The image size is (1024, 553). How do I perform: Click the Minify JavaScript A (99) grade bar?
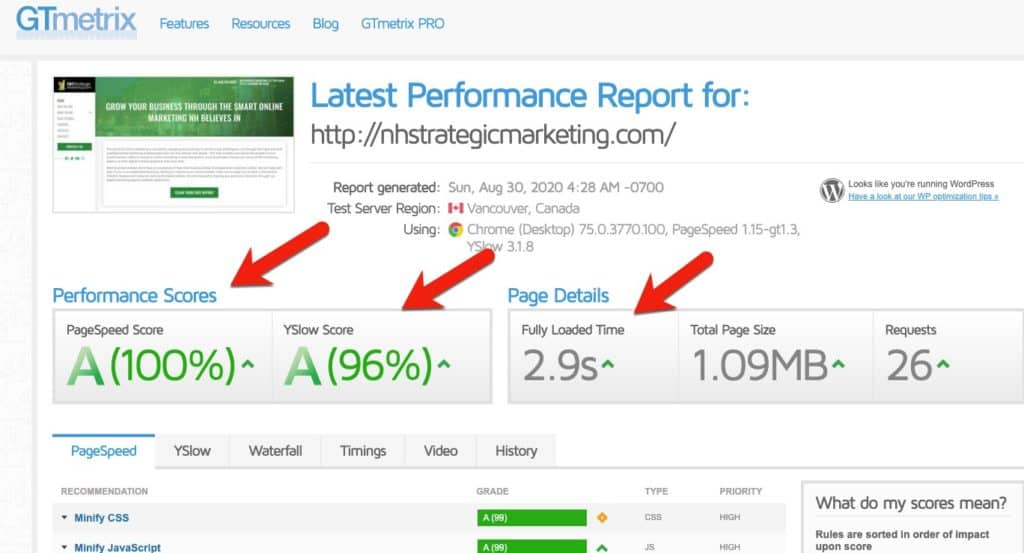tap(532, 546)
